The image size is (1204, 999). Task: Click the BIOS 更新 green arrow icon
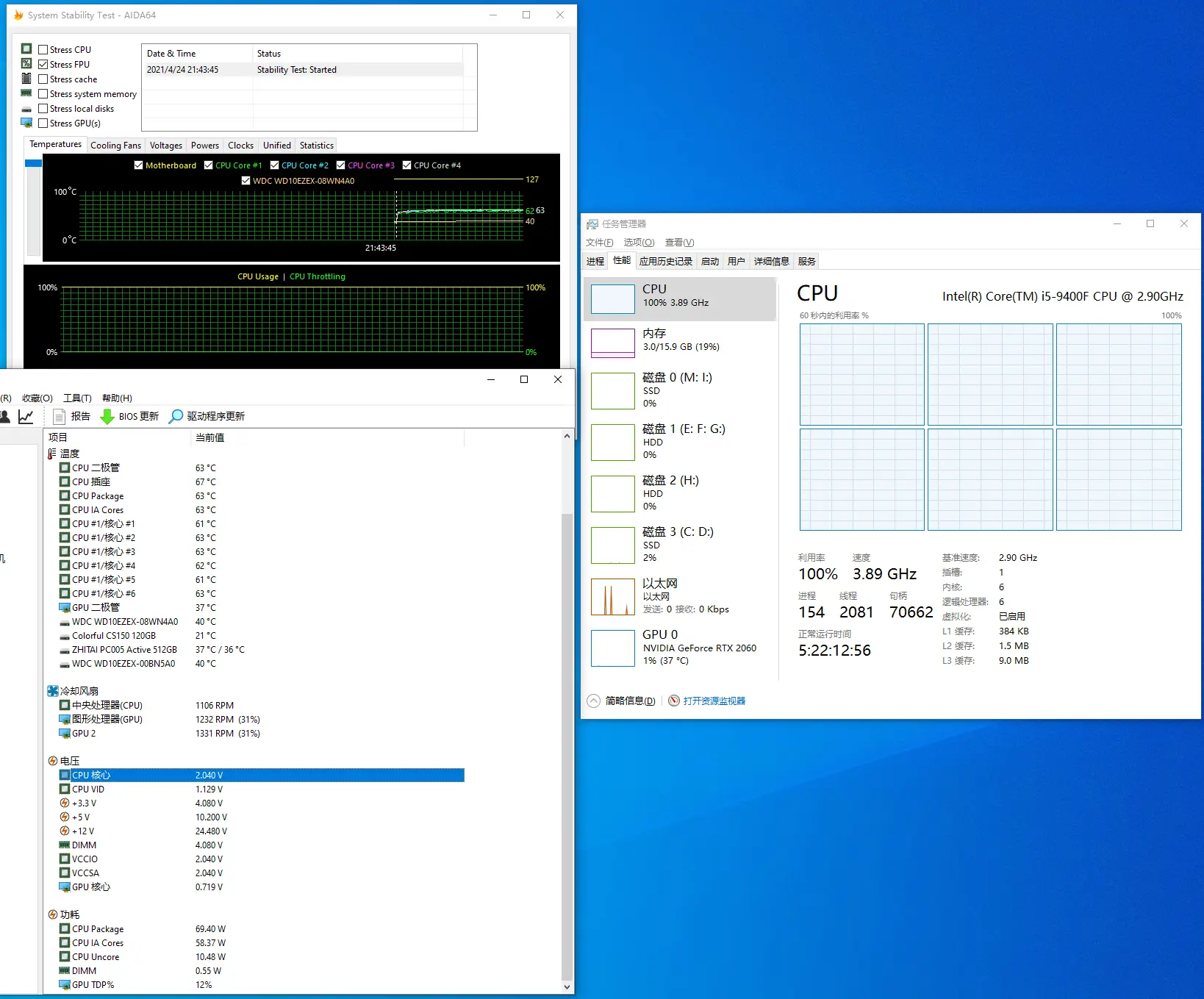[107, 416]
